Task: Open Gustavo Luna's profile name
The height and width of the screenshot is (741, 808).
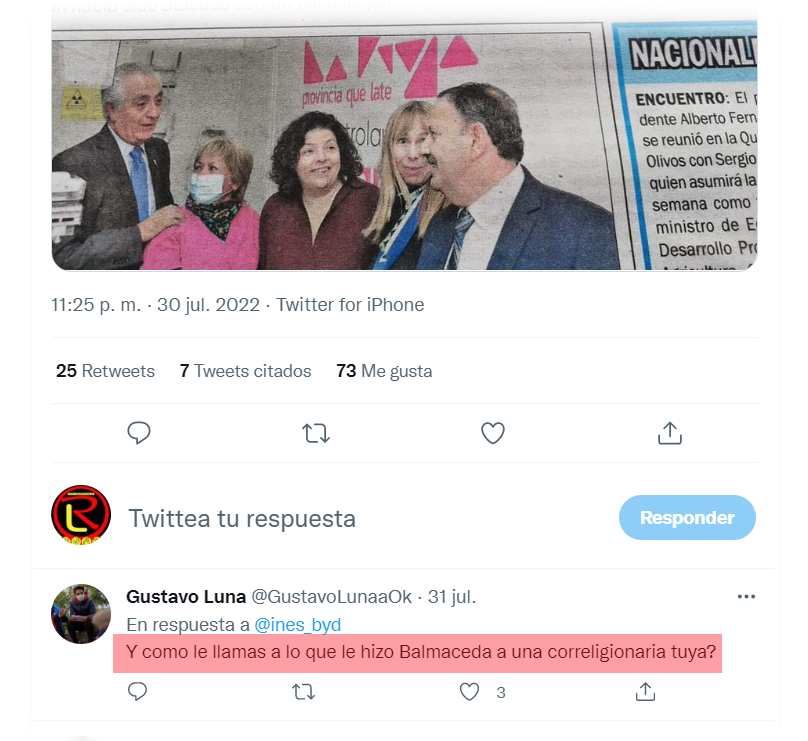Action: click(186, 597)
